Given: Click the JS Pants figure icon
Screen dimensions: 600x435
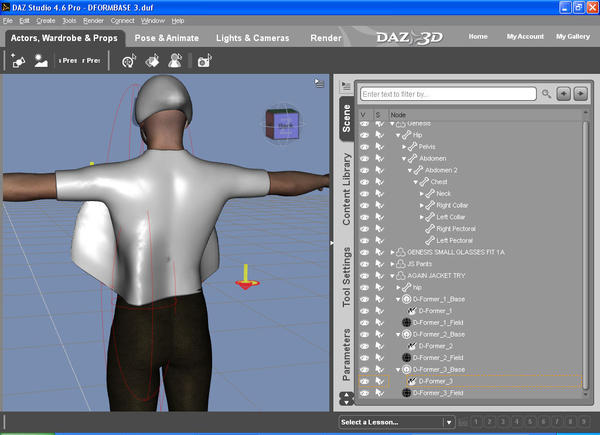Looking at the screenshot, I should click(x=401, y=264).
